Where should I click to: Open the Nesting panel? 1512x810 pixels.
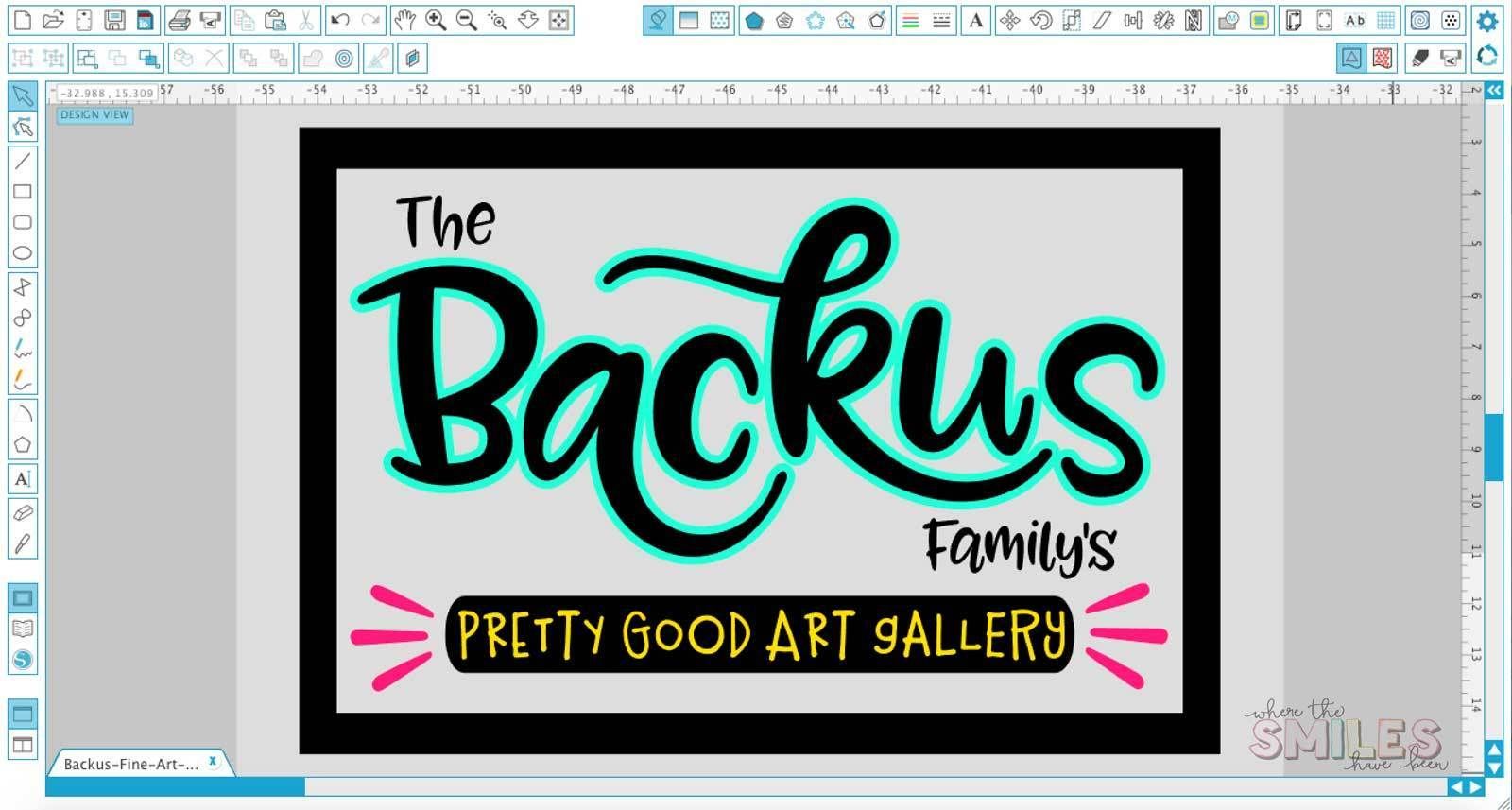click(x=1194, y=20)
